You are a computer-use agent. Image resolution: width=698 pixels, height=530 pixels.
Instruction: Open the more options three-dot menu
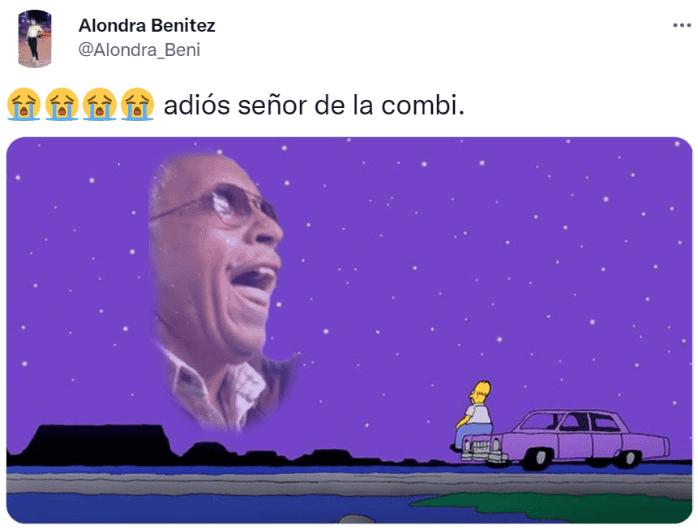click(682, 26)
